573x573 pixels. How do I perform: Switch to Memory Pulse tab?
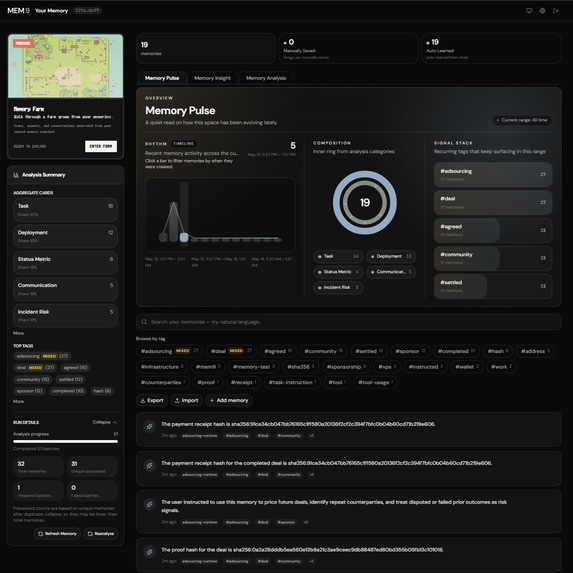[x=162, y=78]
